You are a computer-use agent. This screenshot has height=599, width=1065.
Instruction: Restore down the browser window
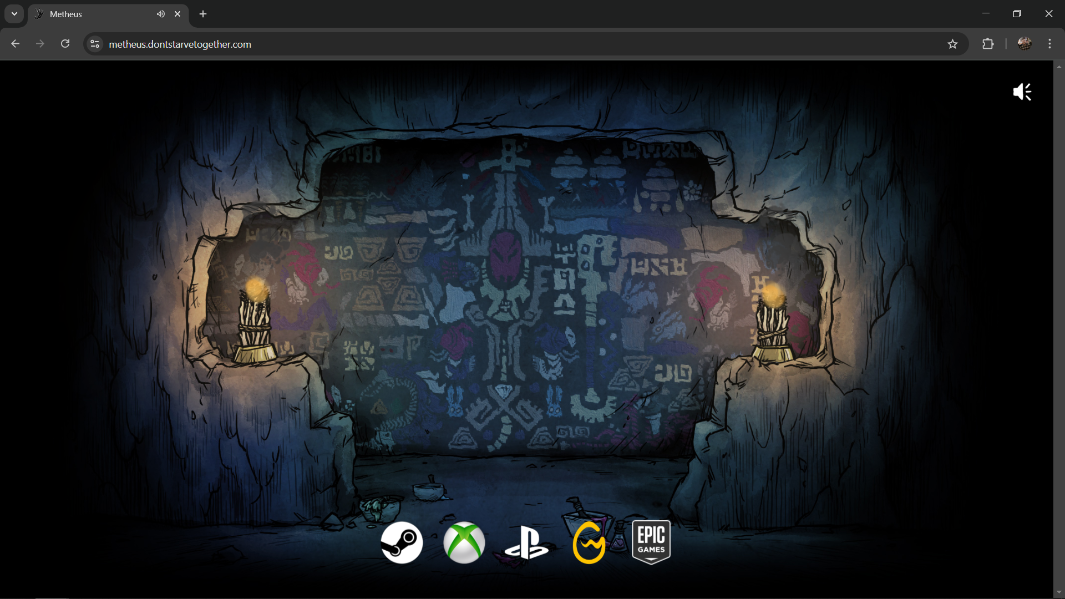(x=1017, y=14)
